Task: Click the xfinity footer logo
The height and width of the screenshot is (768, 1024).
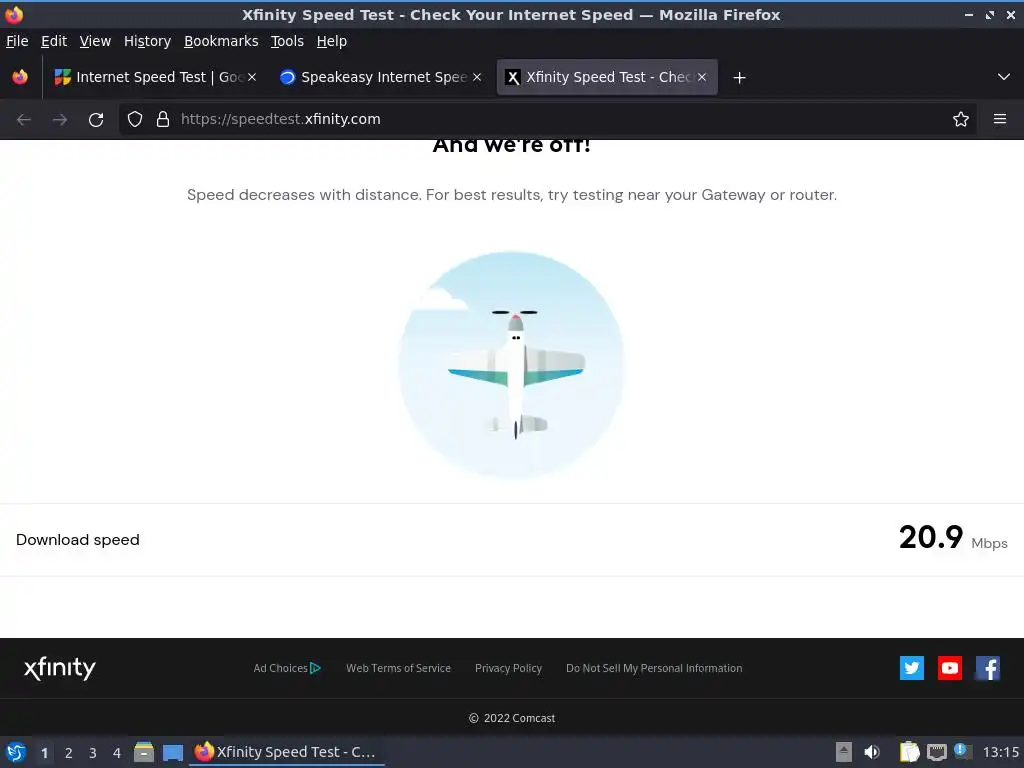Action: pos(59,668)
